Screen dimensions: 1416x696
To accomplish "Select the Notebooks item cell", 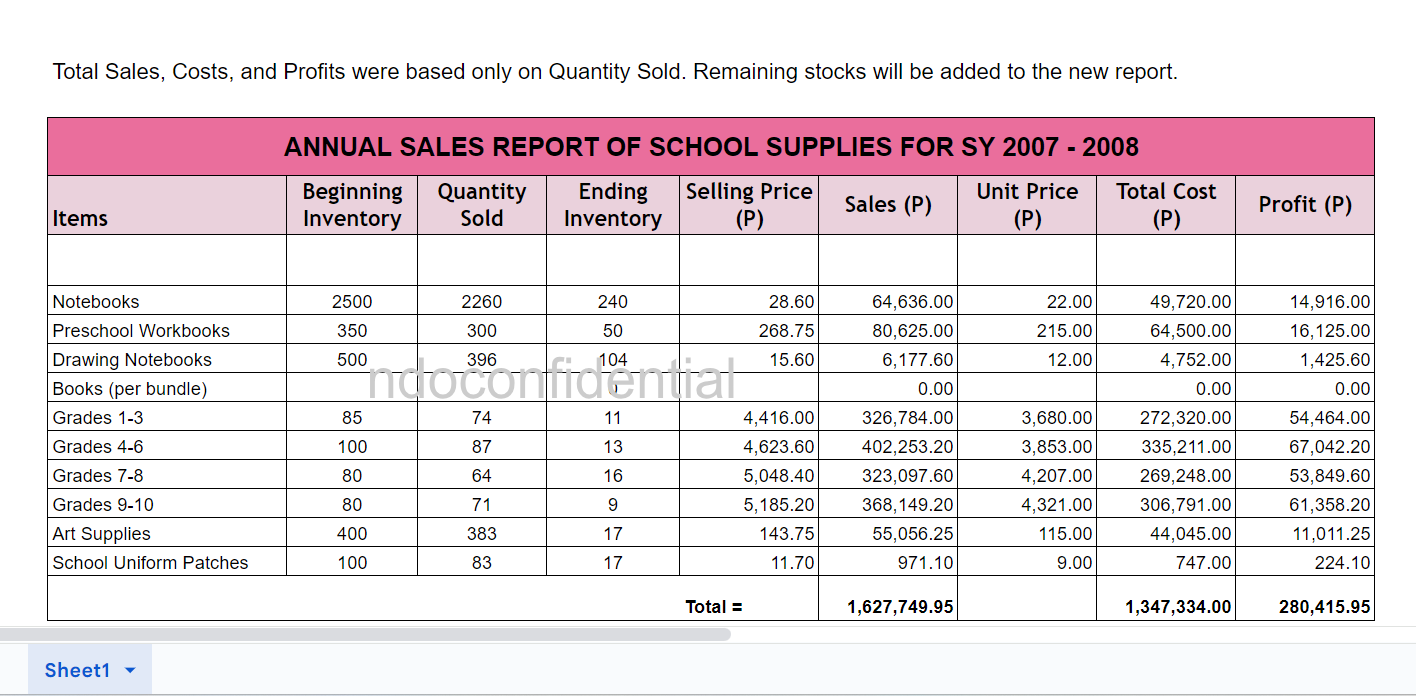I will pos(96,302).
